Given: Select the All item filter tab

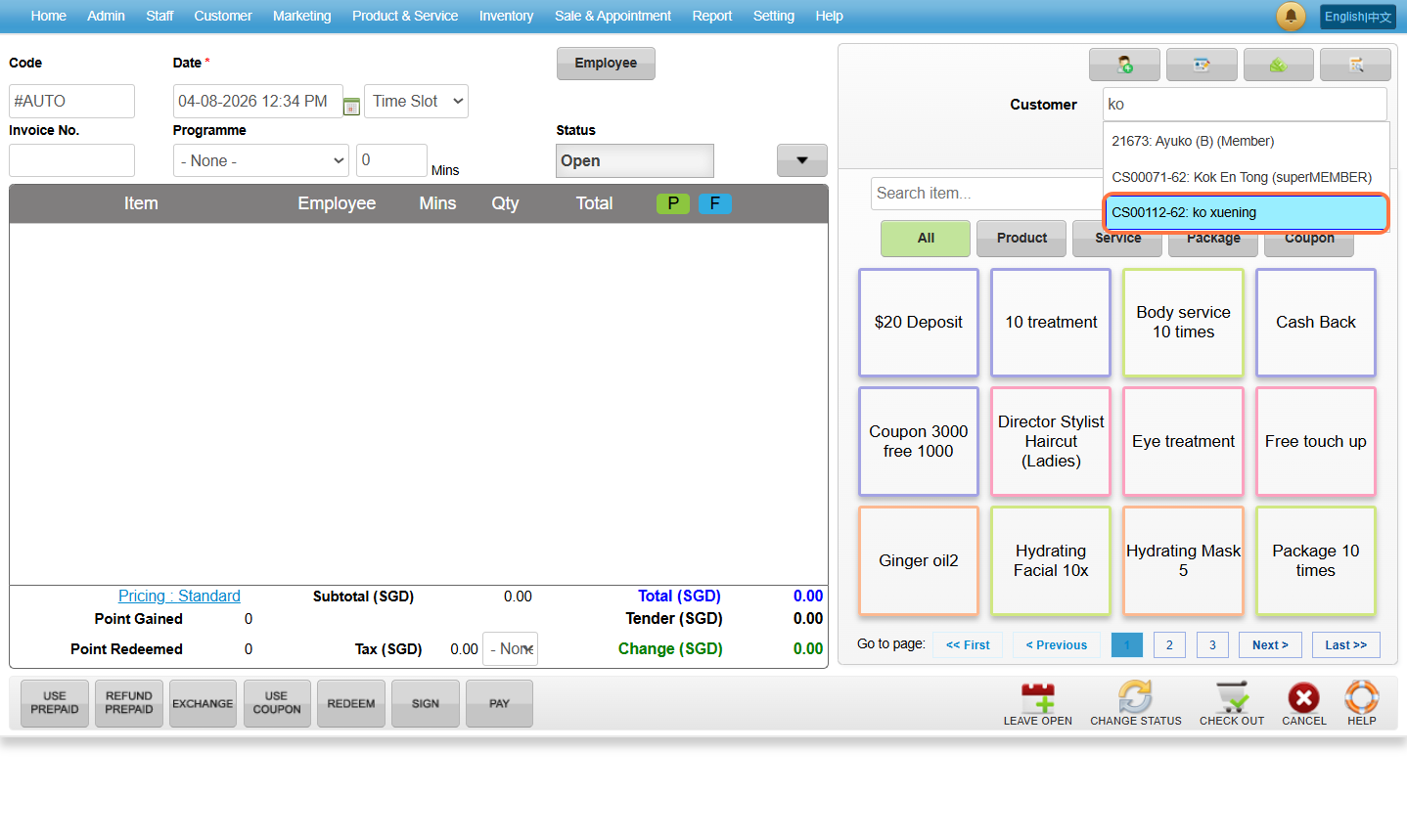Looking at the screenshot, I should tap(926, 238).
